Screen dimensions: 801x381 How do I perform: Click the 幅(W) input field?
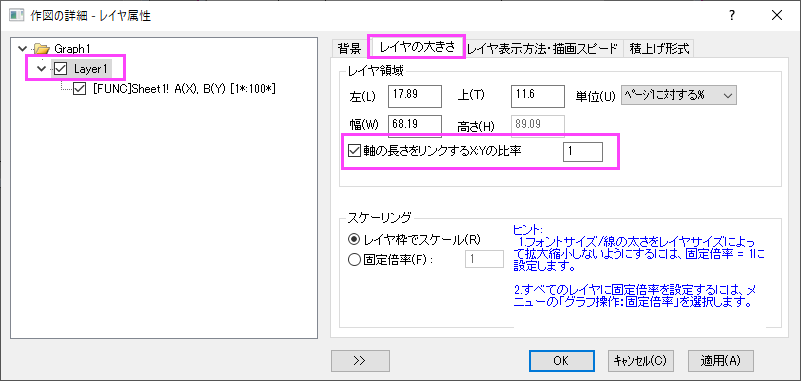[414, 126]
